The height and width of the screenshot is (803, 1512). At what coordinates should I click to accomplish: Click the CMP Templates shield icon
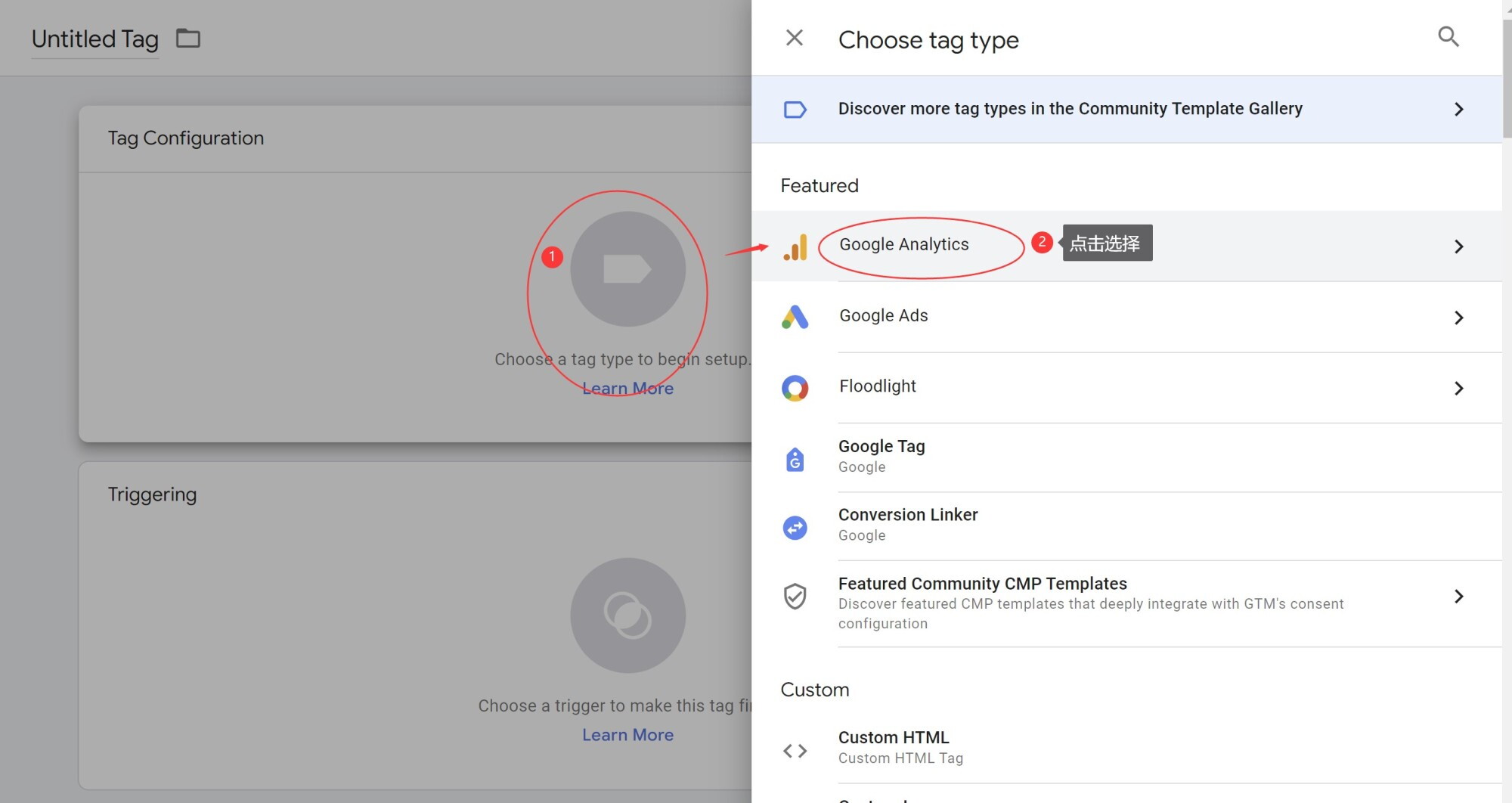795,597
